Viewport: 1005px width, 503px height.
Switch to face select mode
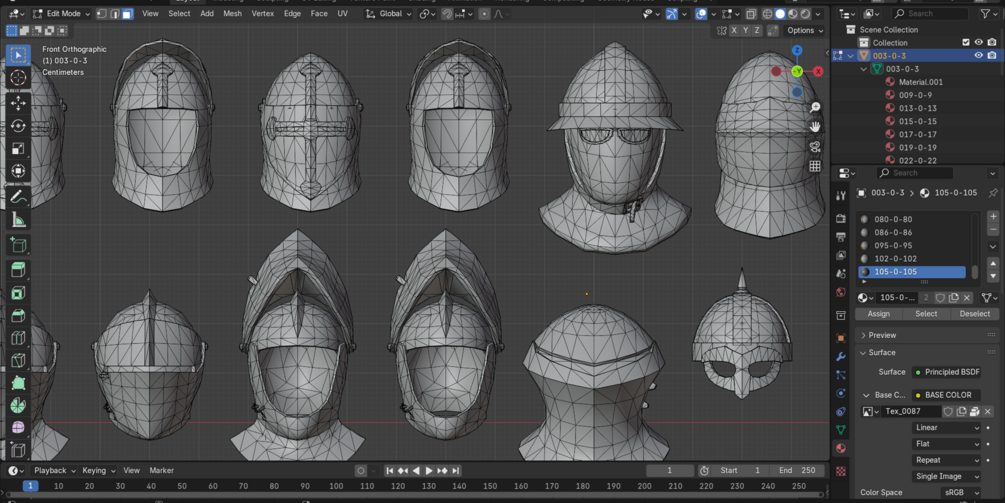[x=127, y=14]
